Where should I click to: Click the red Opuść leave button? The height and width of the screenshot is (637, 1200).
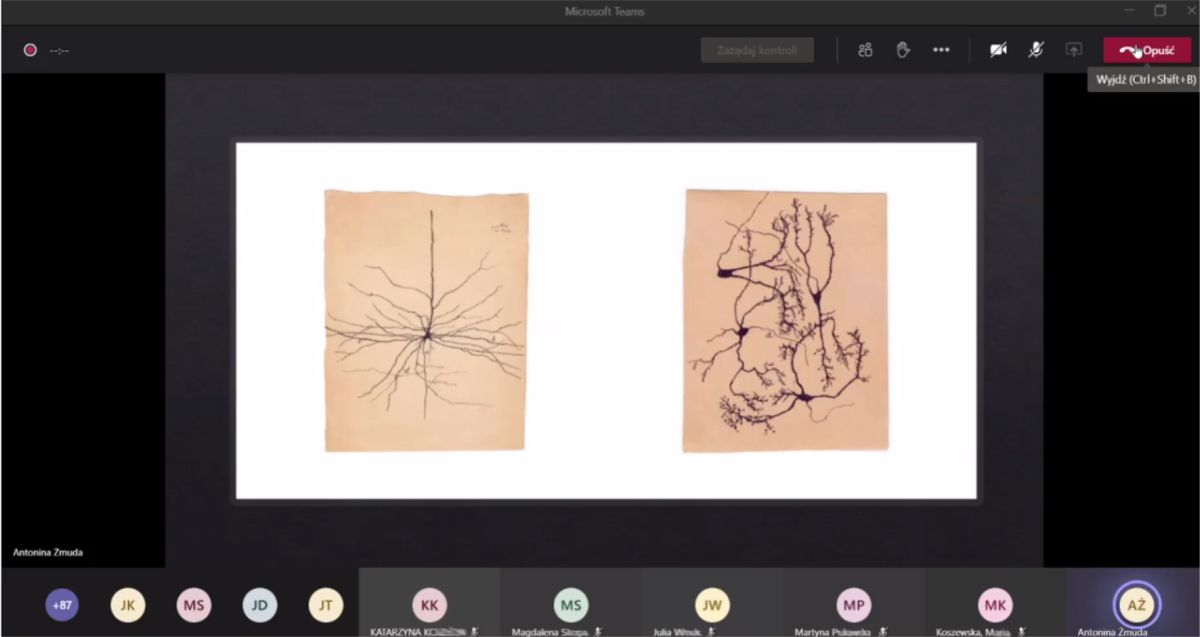click(1147, 50)
